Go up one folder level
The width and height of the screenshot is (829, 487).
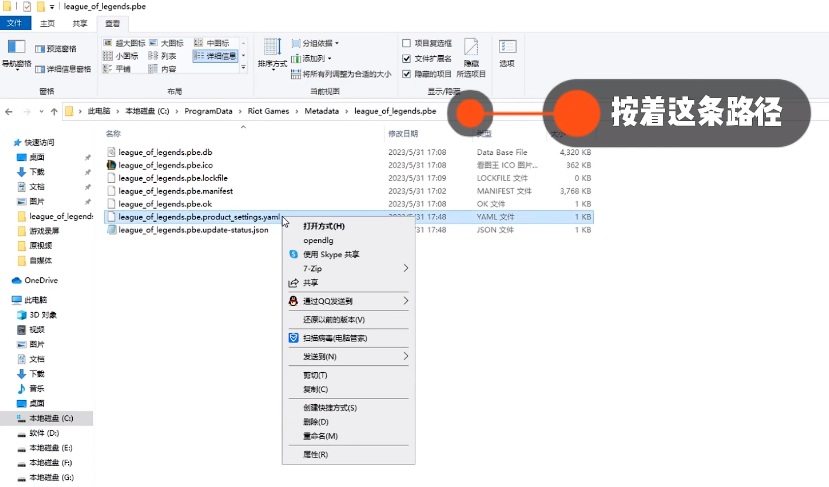click(x=54, y=112)
